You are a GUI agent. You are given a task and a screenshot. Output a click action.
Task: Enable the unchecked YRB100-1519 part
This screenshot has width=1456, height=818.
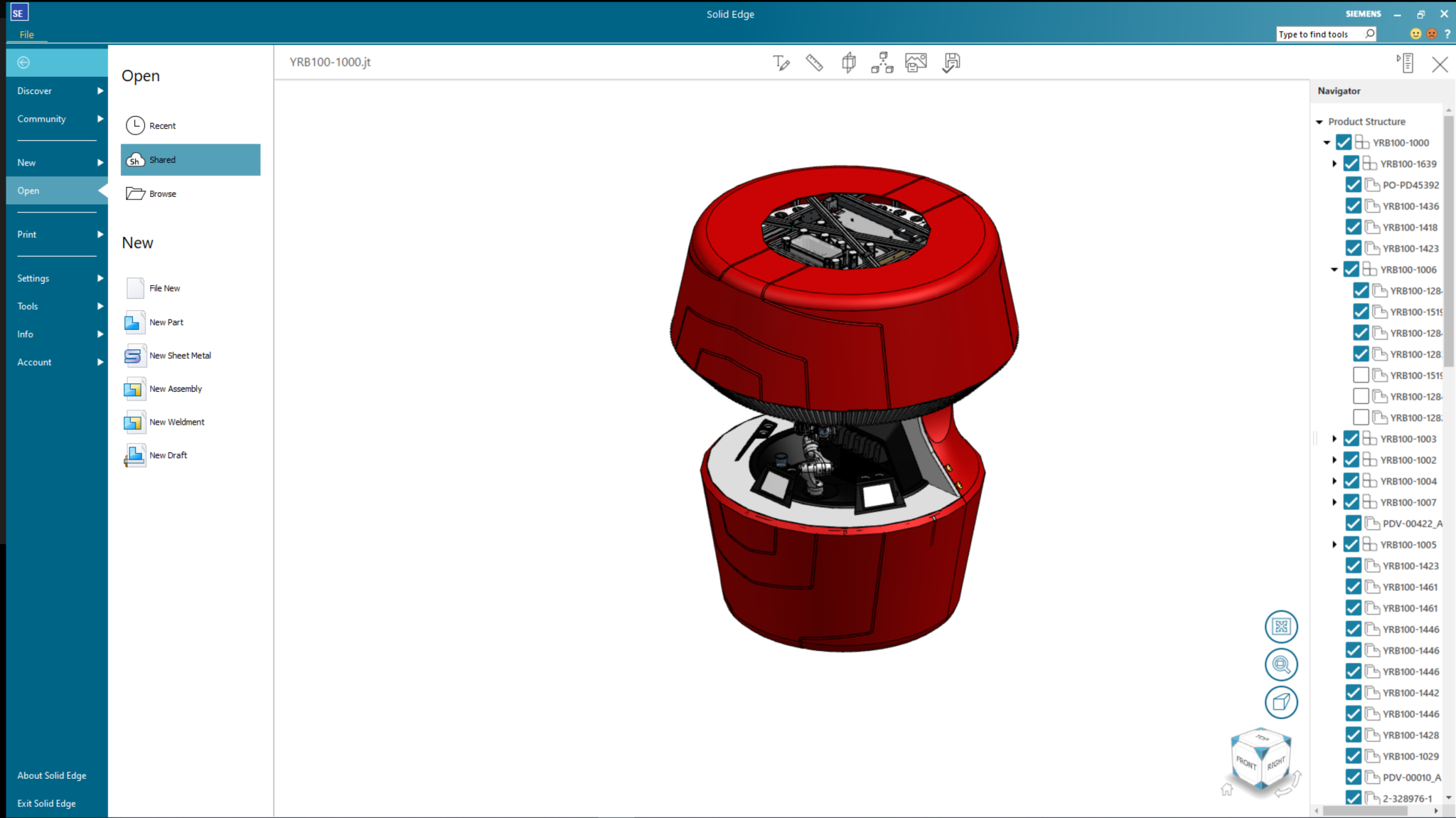click(x=1361, y=375)
